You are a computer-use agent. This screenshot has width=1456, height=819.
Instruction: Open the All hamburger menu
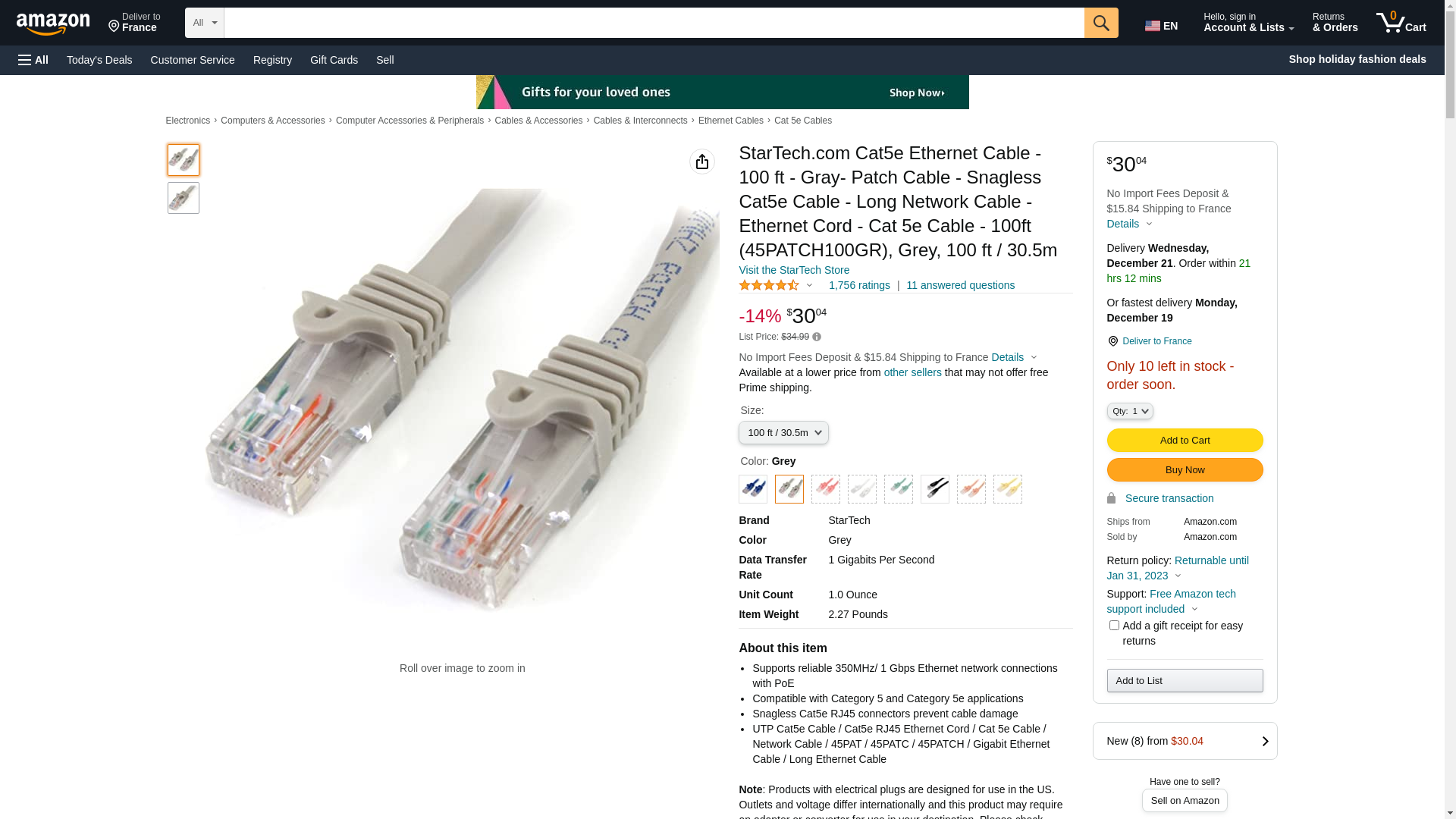(x=33, y=60)
